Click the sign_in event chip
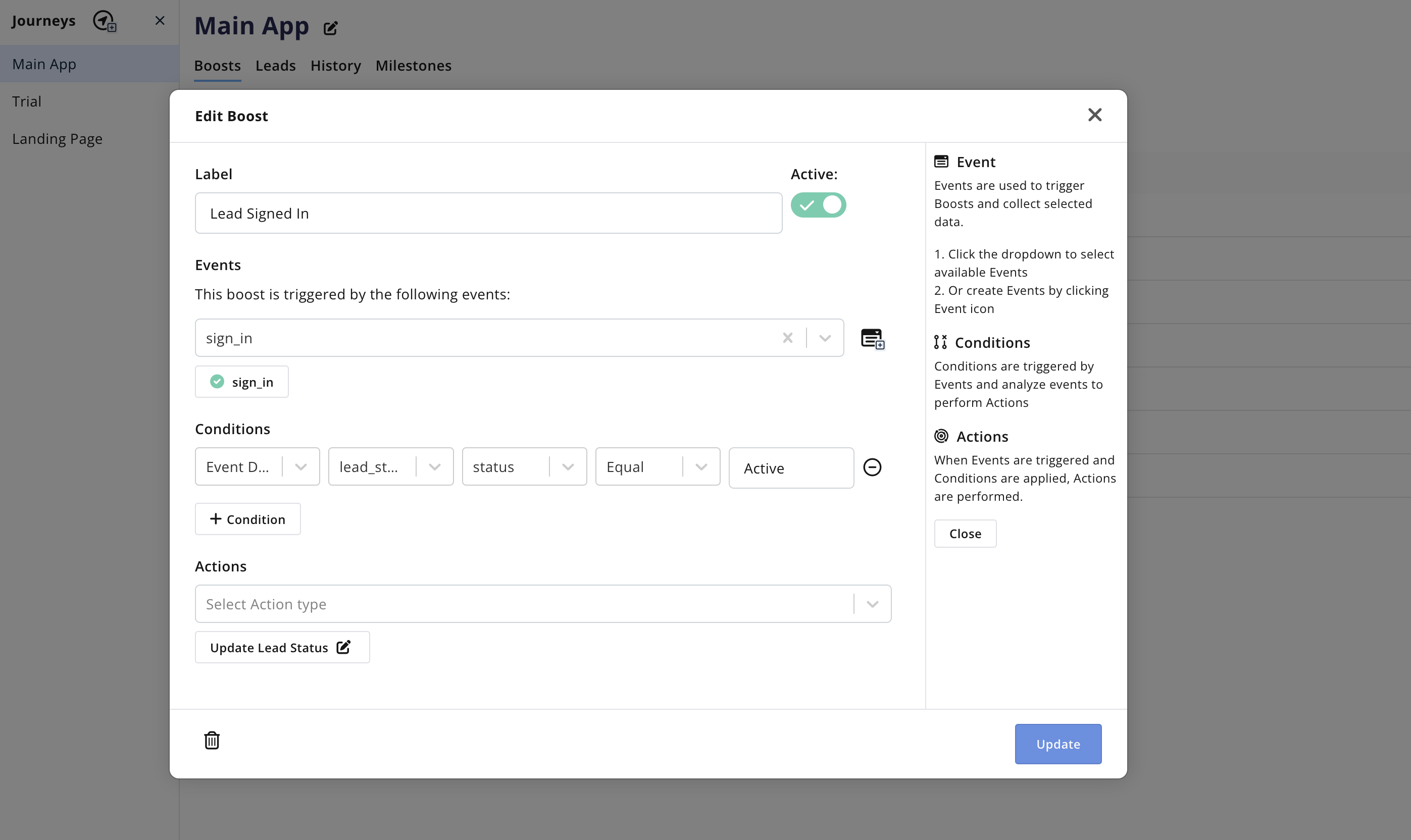 point(242,382)
